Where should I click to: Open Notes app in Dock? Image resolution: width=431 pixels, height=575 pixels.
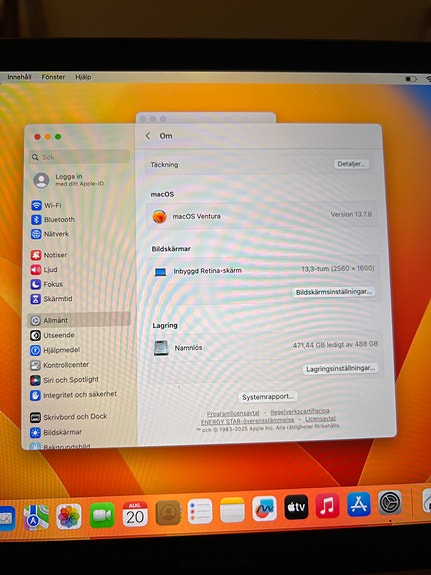pyautogui.click(x=232, y=510)
